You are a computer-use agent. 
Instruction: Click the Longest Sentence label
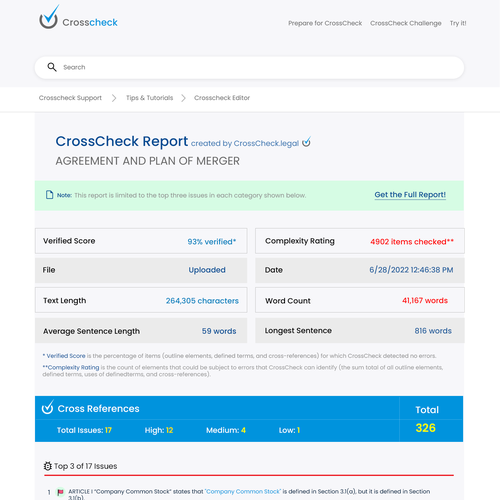pos(298,331)
